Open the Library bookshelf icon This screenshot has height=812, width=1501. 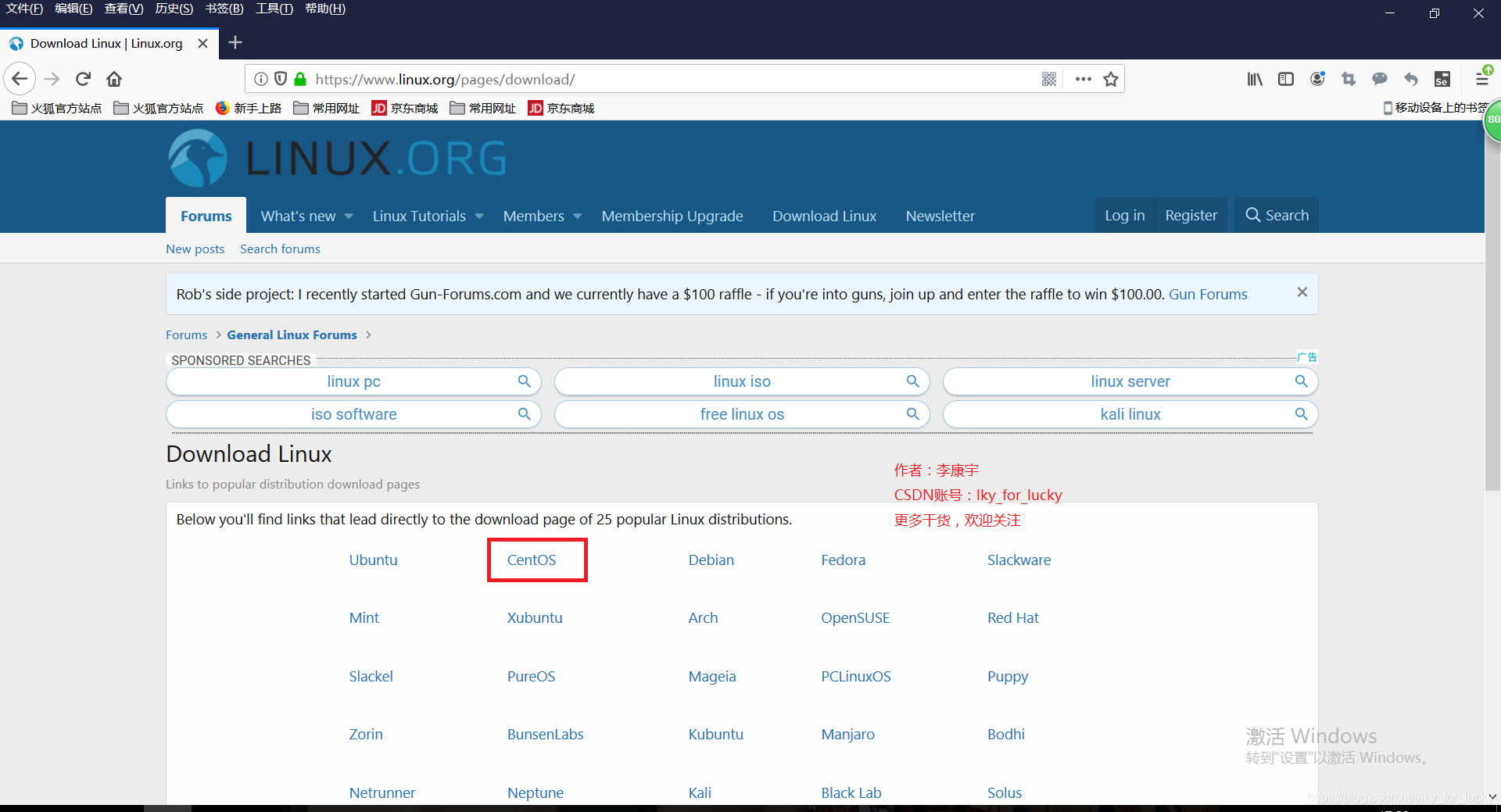click(x=1255, y=79)
